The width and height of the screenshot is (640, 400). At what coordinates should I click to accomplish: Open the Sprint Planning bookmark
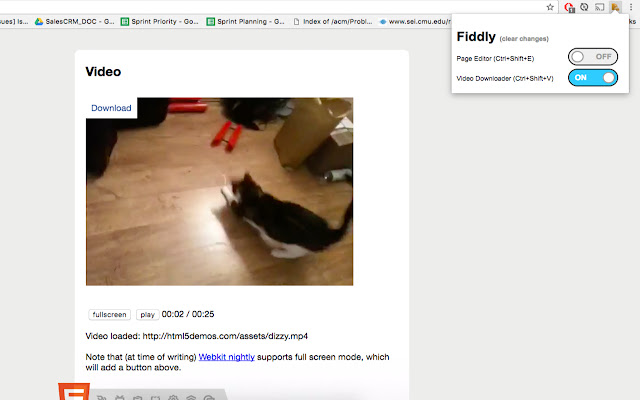point(245,21)
